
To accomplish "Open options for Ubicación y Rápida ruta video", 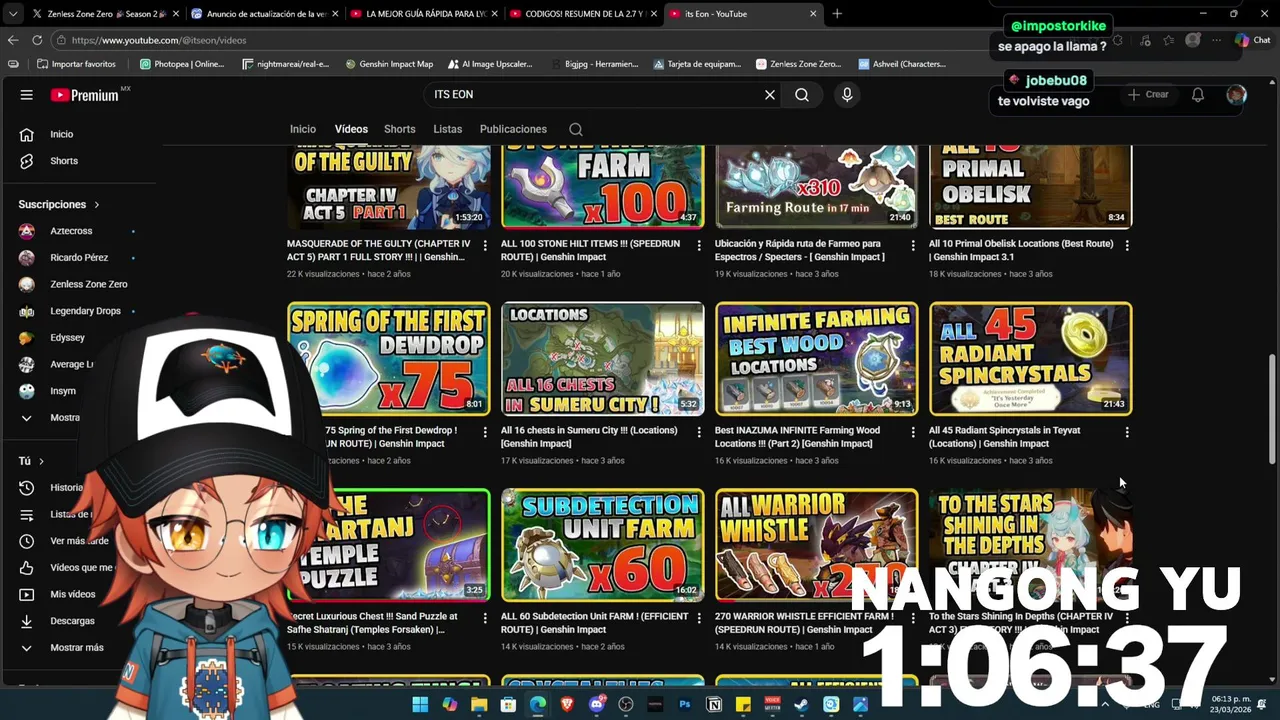I will pos(913,245).
